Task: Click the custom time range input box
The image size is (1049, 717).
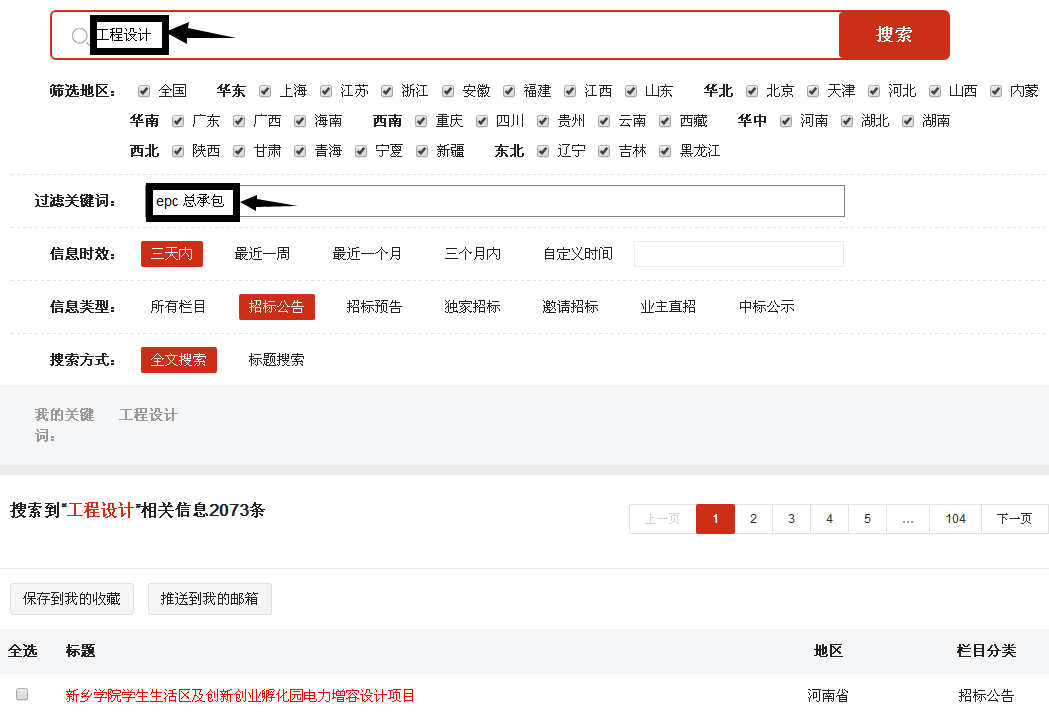Action: click(738, 254)
